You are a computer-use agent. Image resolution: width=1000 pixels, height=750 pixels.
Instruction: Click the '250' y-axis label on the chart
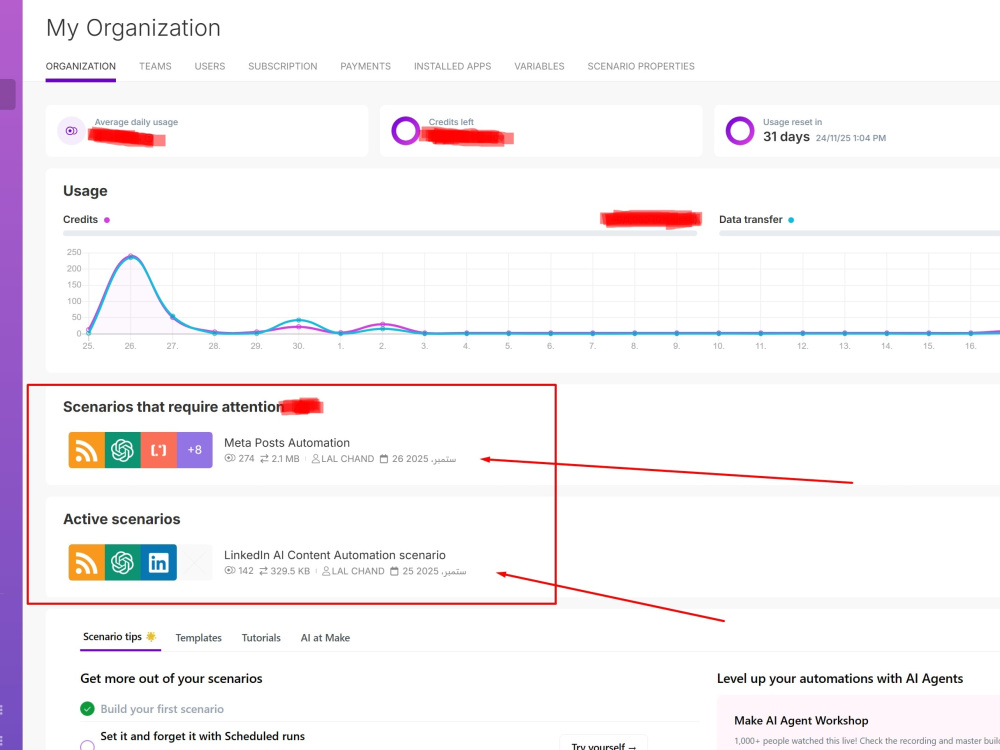point(74,253)
